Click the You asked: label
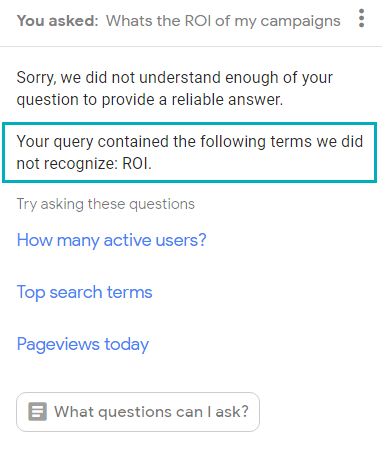Screen dimensions: 382x453 [58, 21]
